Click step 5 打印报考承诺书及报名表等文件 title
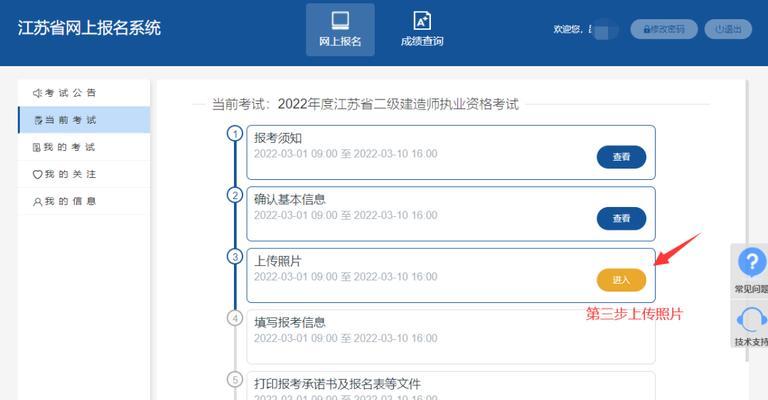This screenshot has width=768, height=400. pyautogui.click(x=337, y=384)
